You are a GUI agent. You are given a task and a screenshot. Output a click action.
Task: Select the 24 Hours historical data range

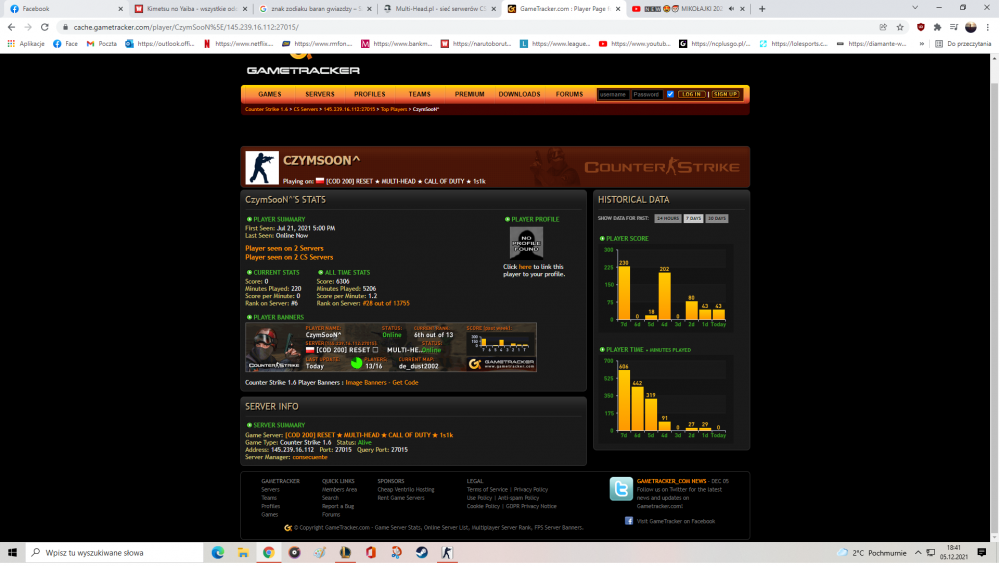click(667, 218)
